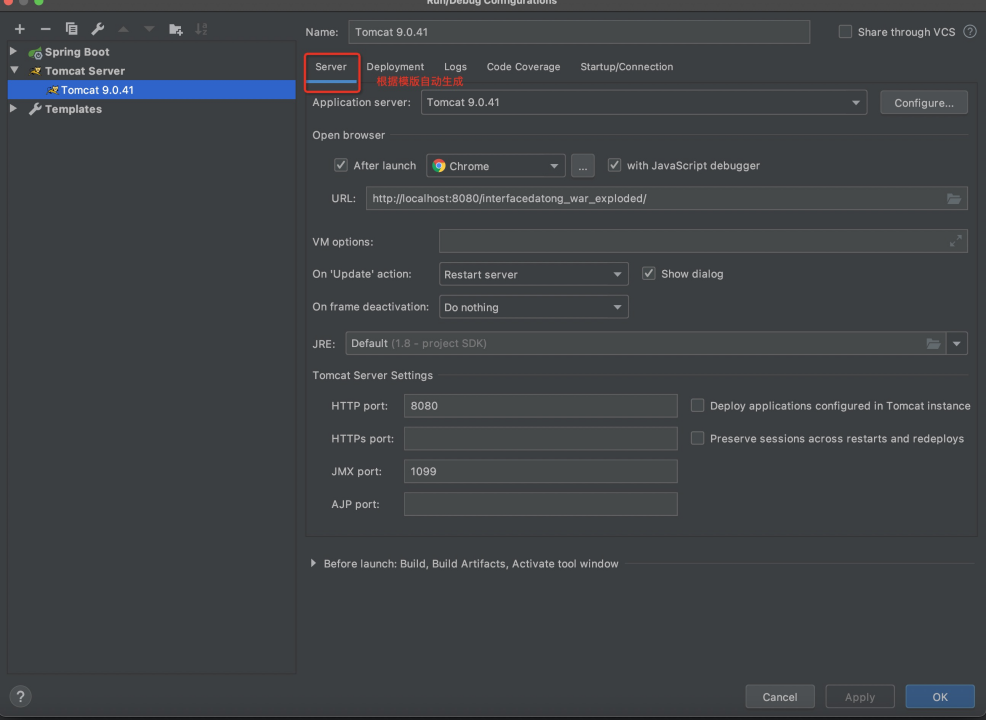The image size is (986, 720).
Task: Click the Apply button
Action: (x=860, y=697)
